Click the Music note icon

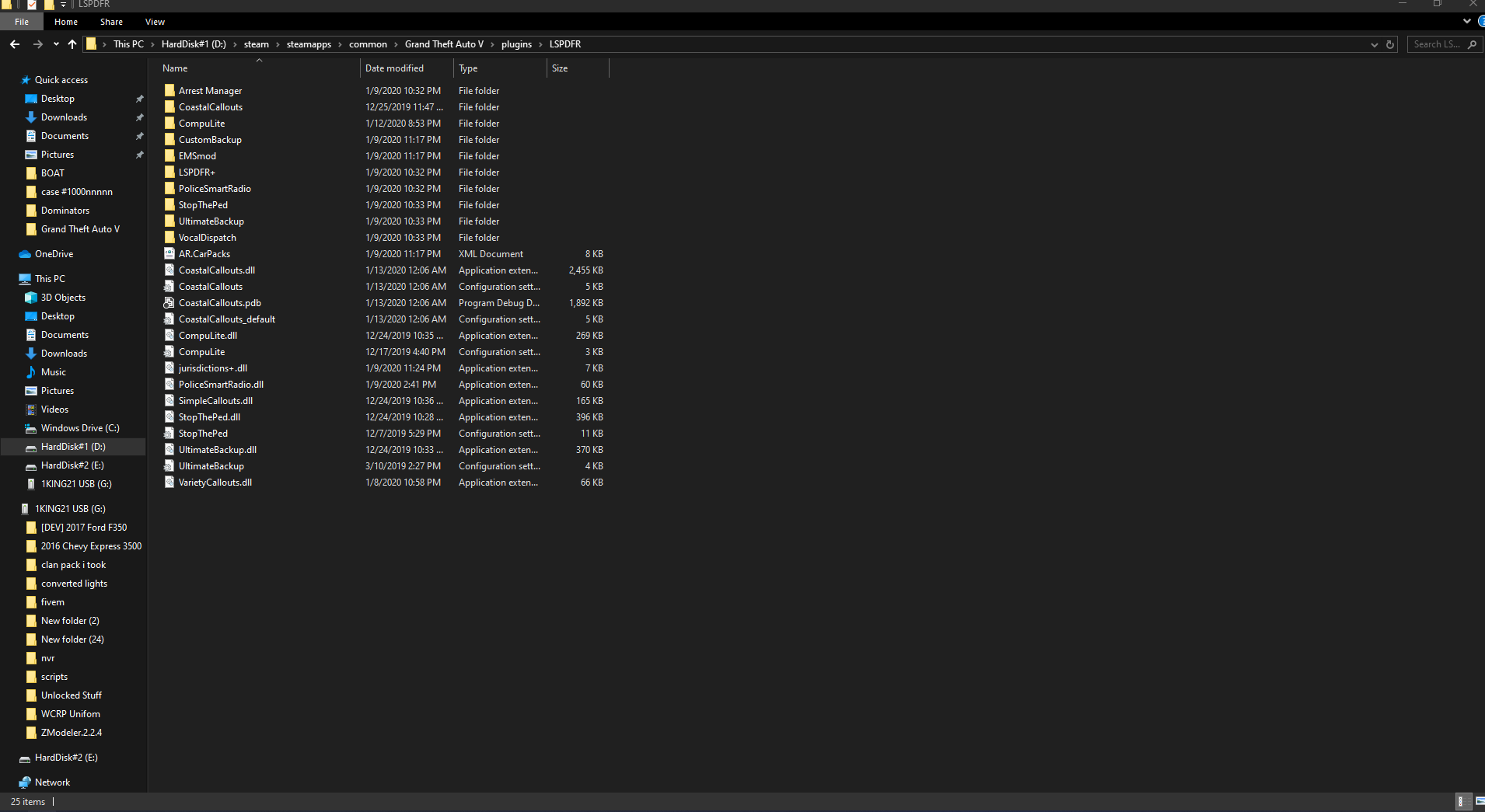[31, 372]
